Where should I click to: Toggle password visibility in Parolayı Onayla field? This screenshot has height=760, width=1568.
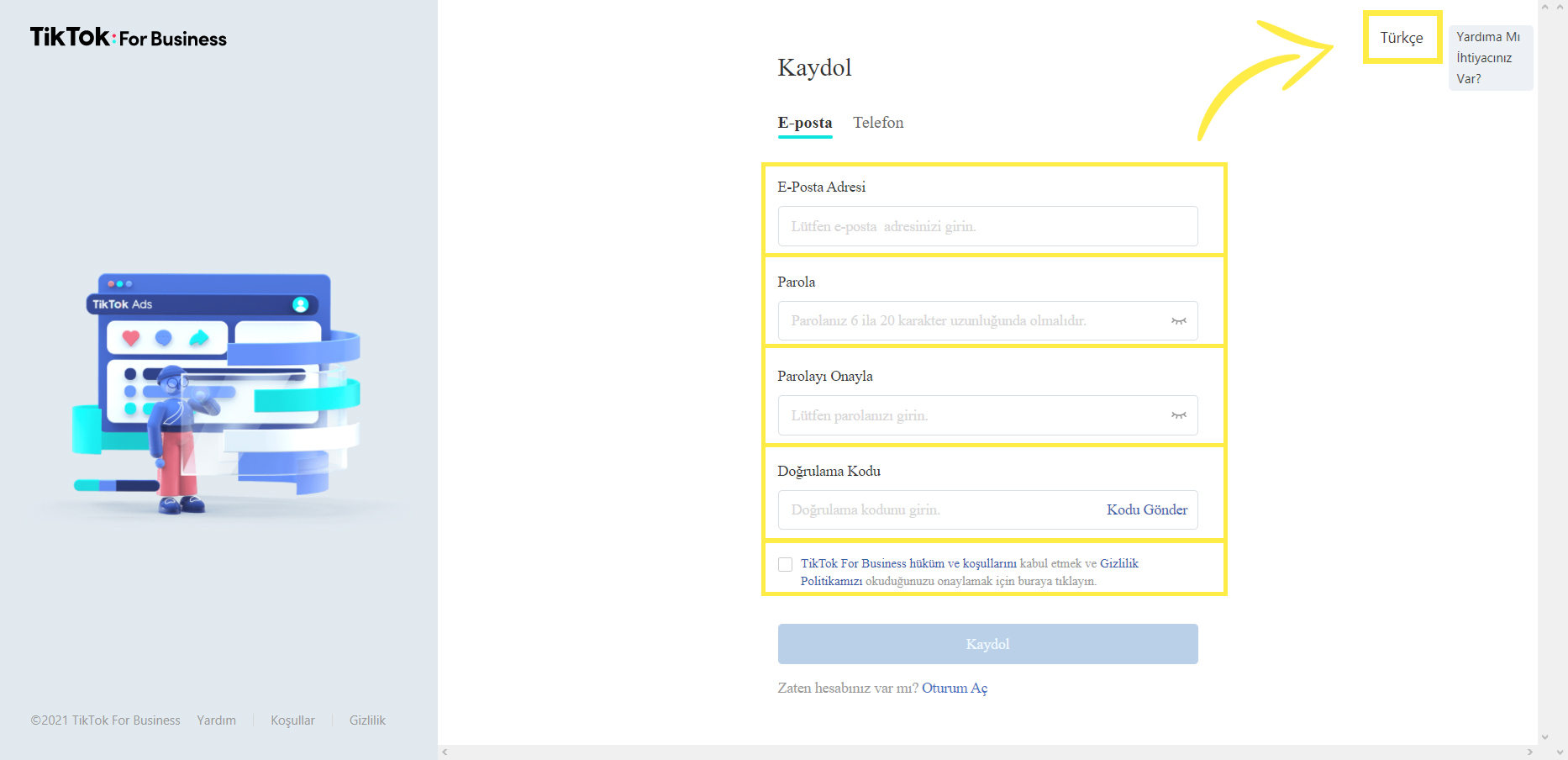[x=1179, y=415]
